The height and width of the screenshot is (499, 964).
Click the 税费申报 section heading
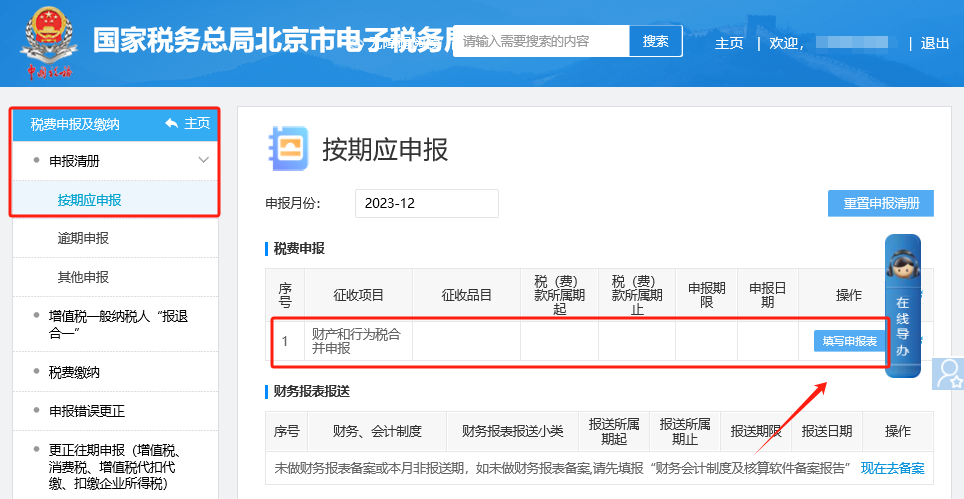(x=299, y=249)
